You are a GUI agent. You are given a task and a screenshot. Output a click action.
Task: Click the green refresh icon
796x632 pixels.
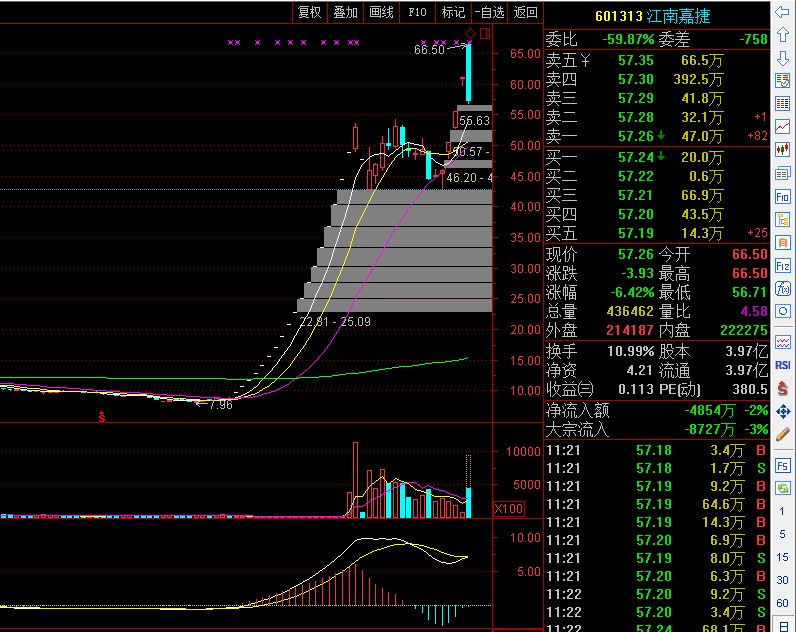point(782,488)
